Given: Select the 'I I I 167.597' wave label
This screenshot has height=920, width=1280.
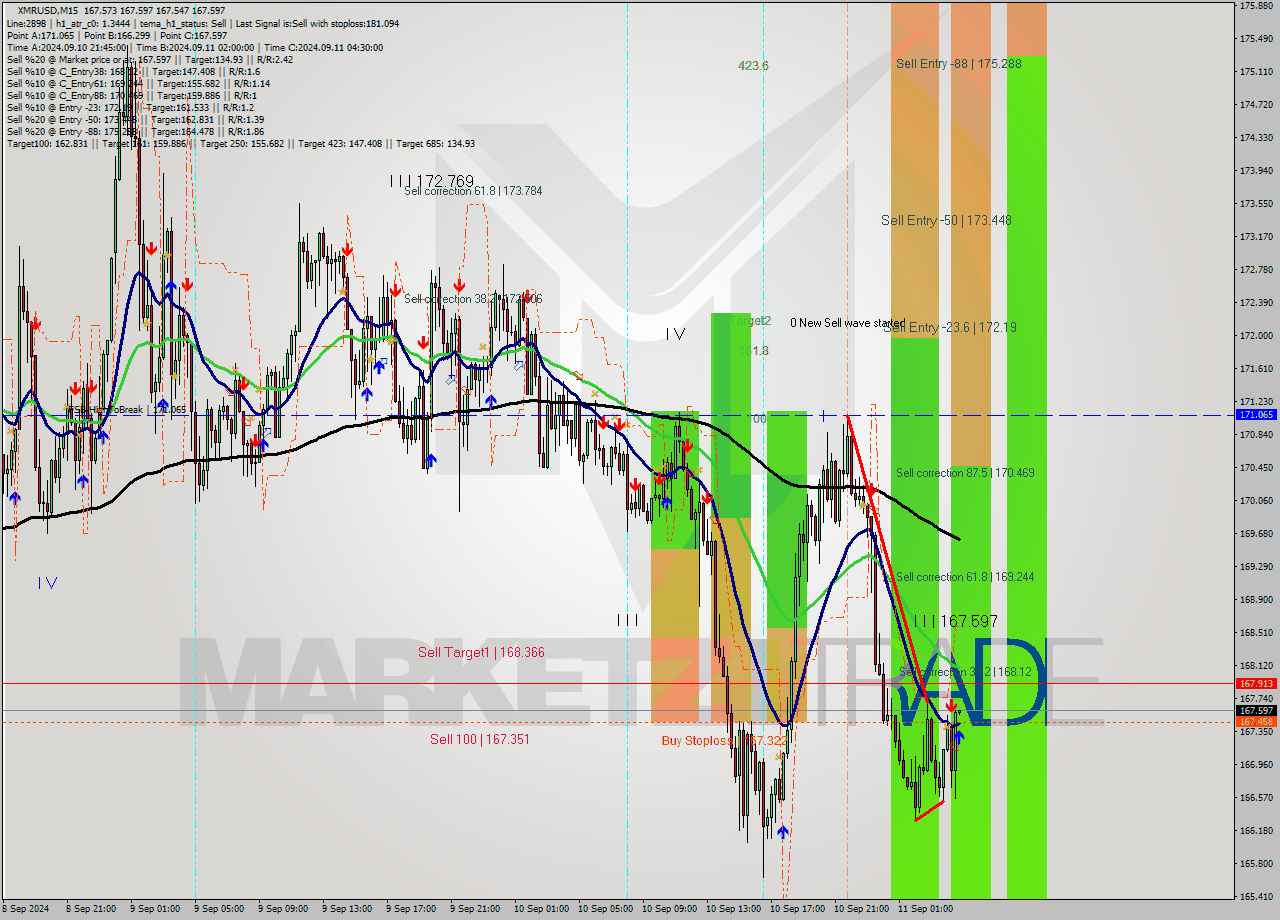Looking at the screenshot, I should pos(955,621).
